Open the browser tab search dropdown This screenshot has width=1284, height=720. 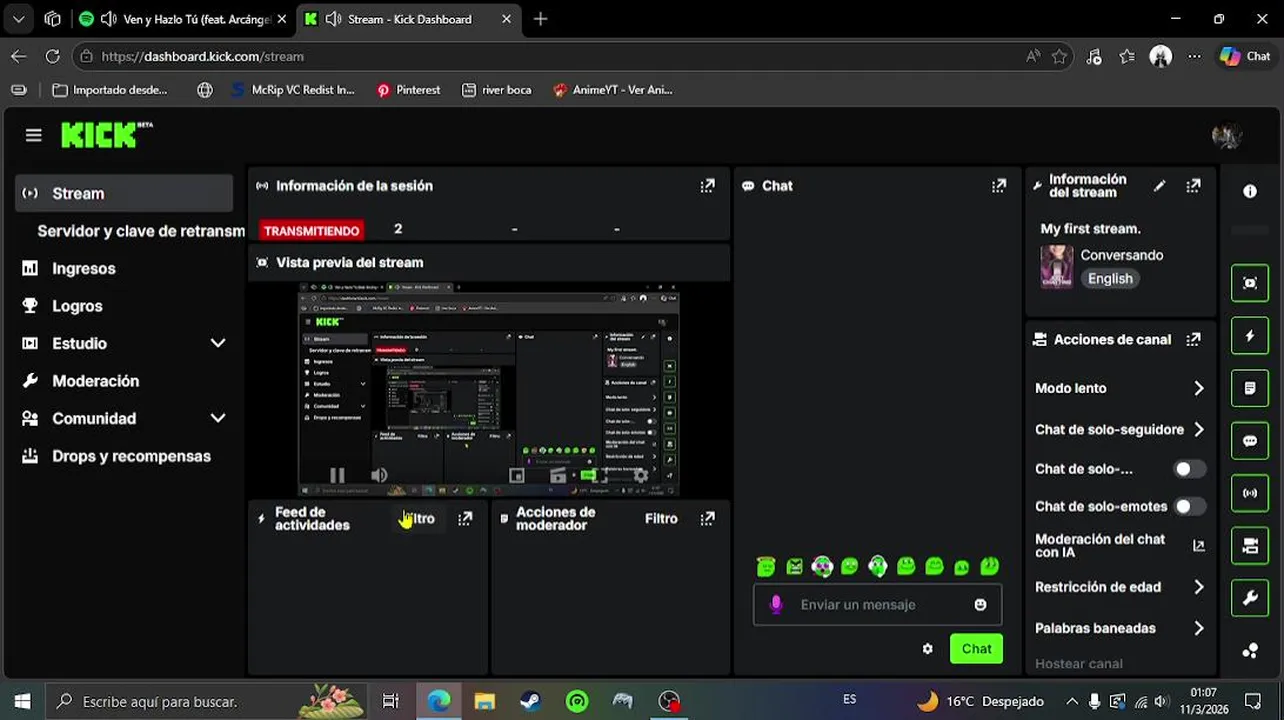point(18,19)
